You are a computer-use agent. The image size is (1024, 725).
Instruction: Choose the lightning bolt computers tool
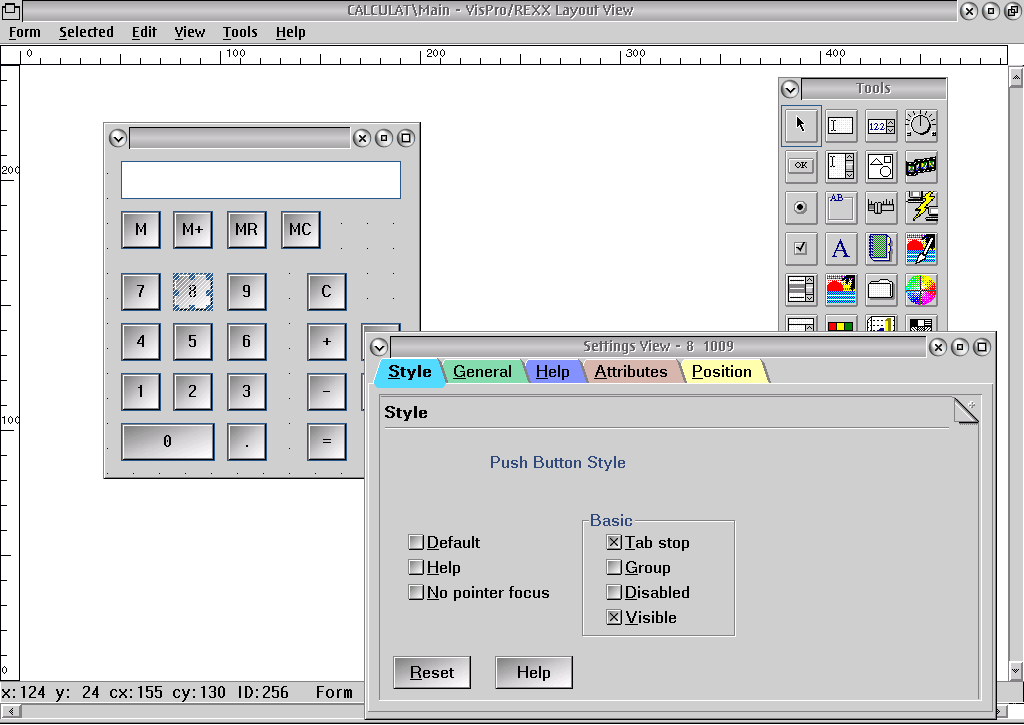click(921, 208)
